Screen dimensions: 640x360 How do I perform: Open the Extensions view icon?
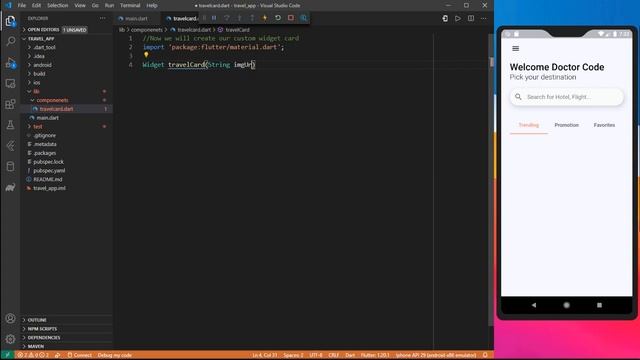(x=11, y=104)
